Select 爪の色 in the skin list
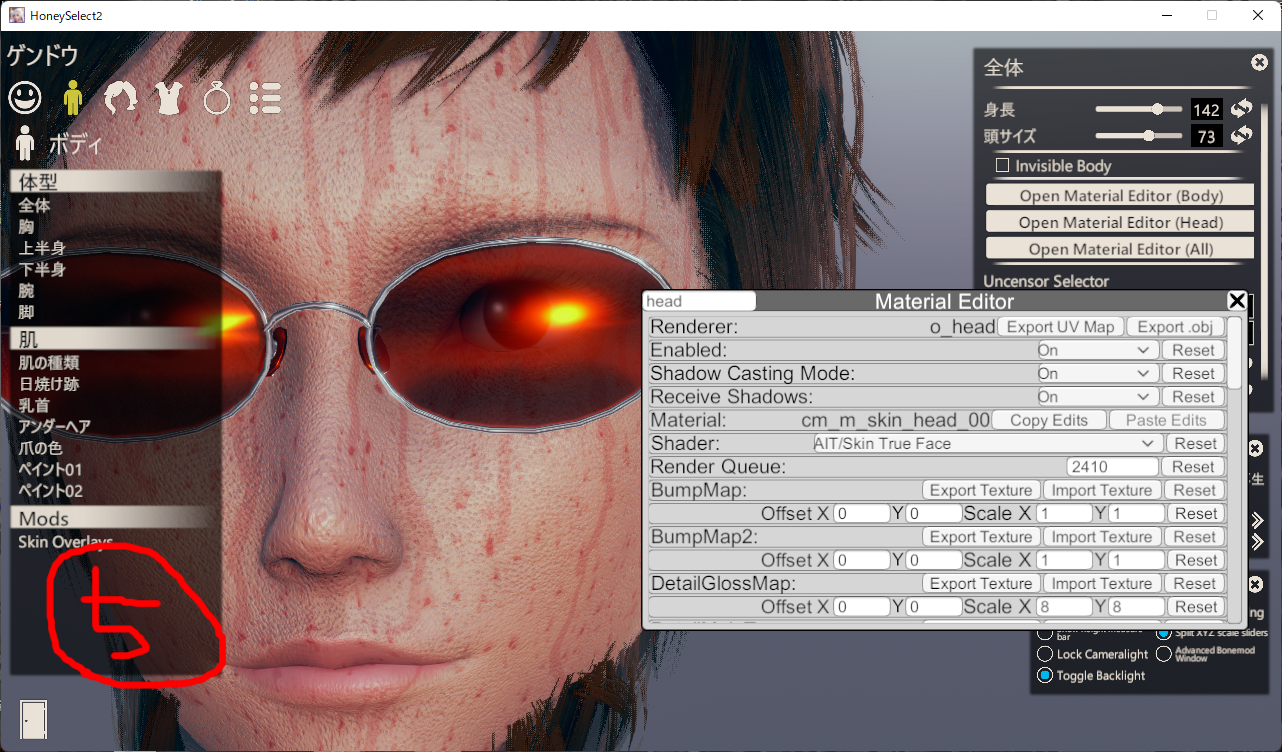1282x752 pixels. click(x=42, y=448)
